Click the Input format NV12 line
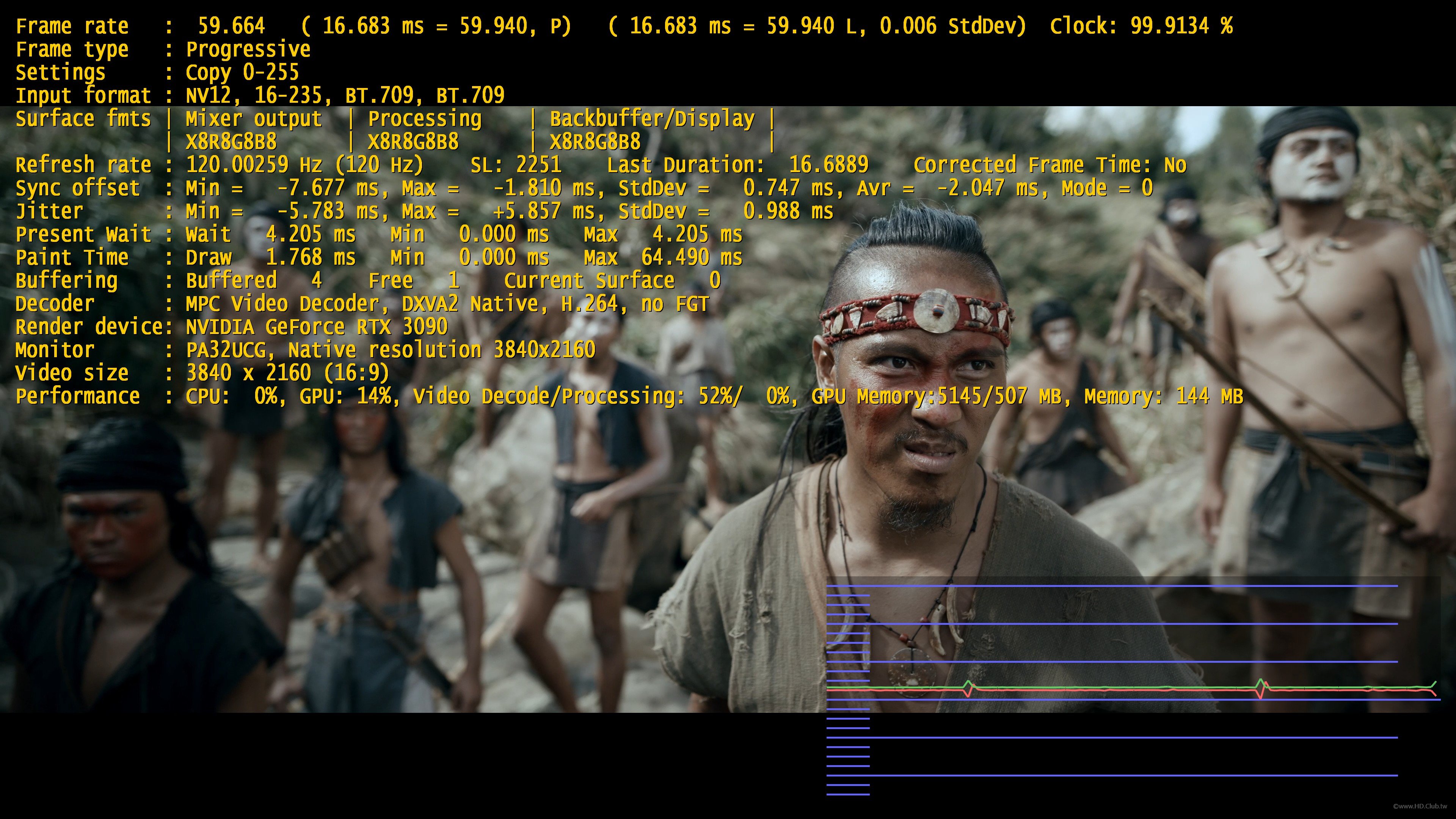This screenshot has height=819, width=1456. (x=260, y=96)
